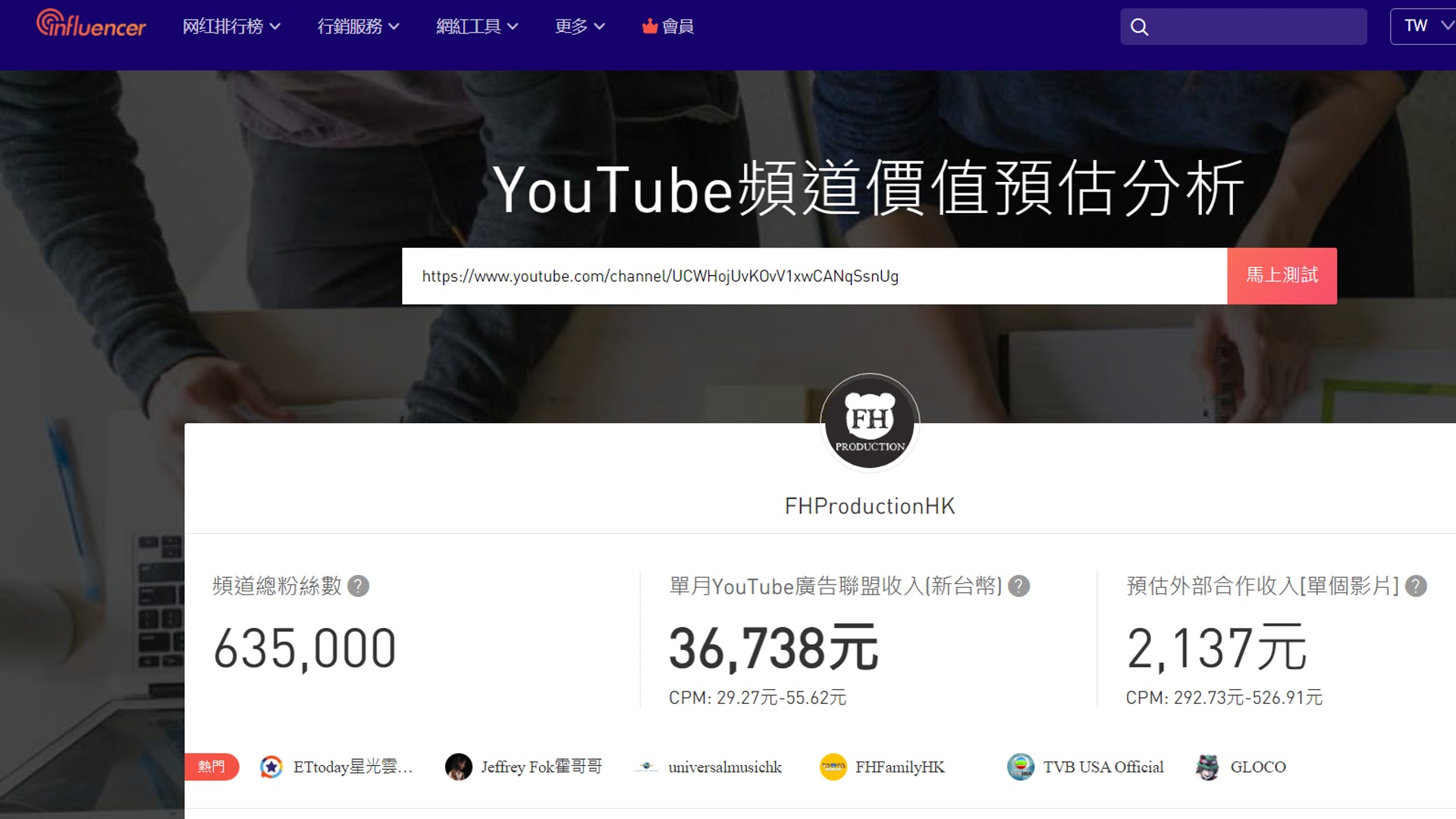Open the 會員 menu item
1456x819 pixels.
[668, 27]
